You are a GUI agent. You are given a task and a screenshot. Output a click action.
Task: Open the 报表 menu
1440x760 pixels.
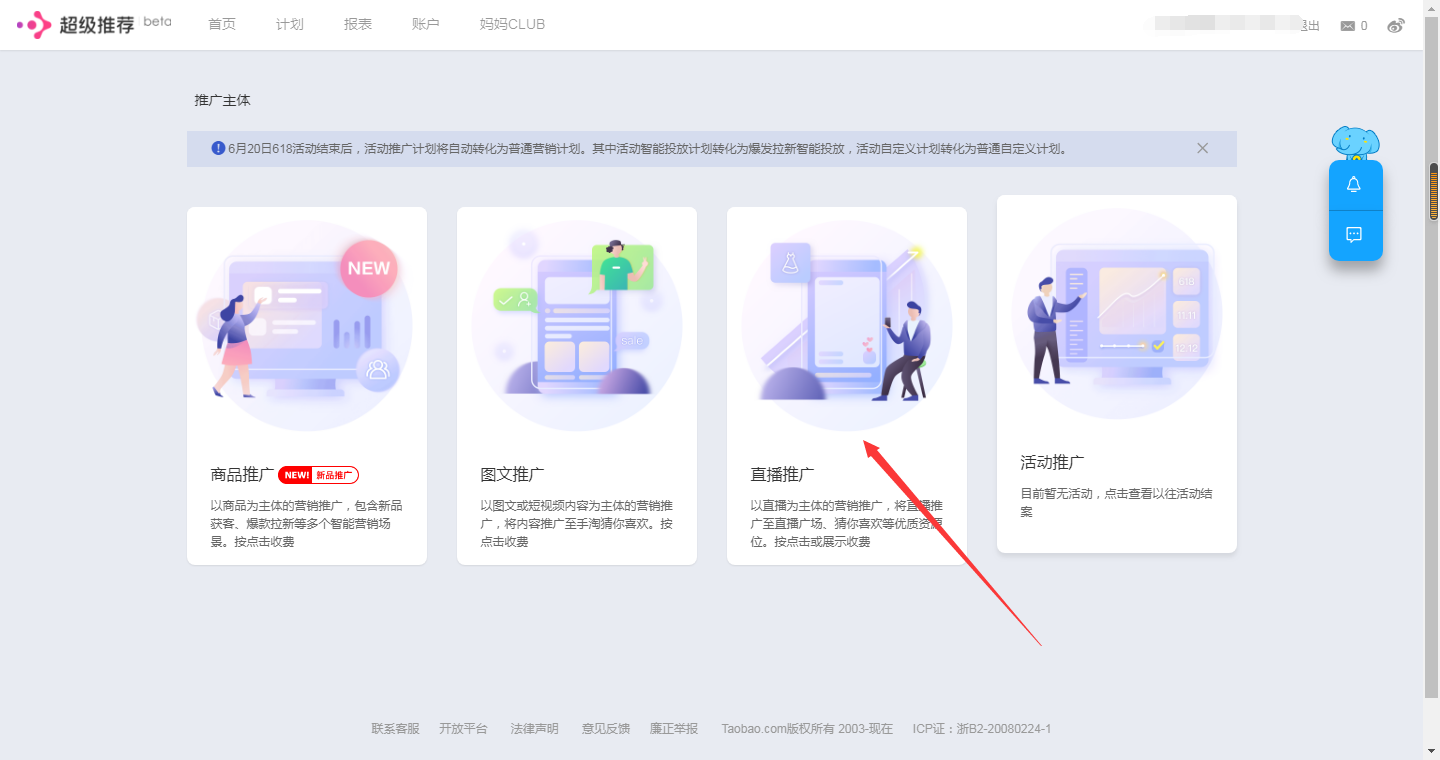tap(358, 24)
